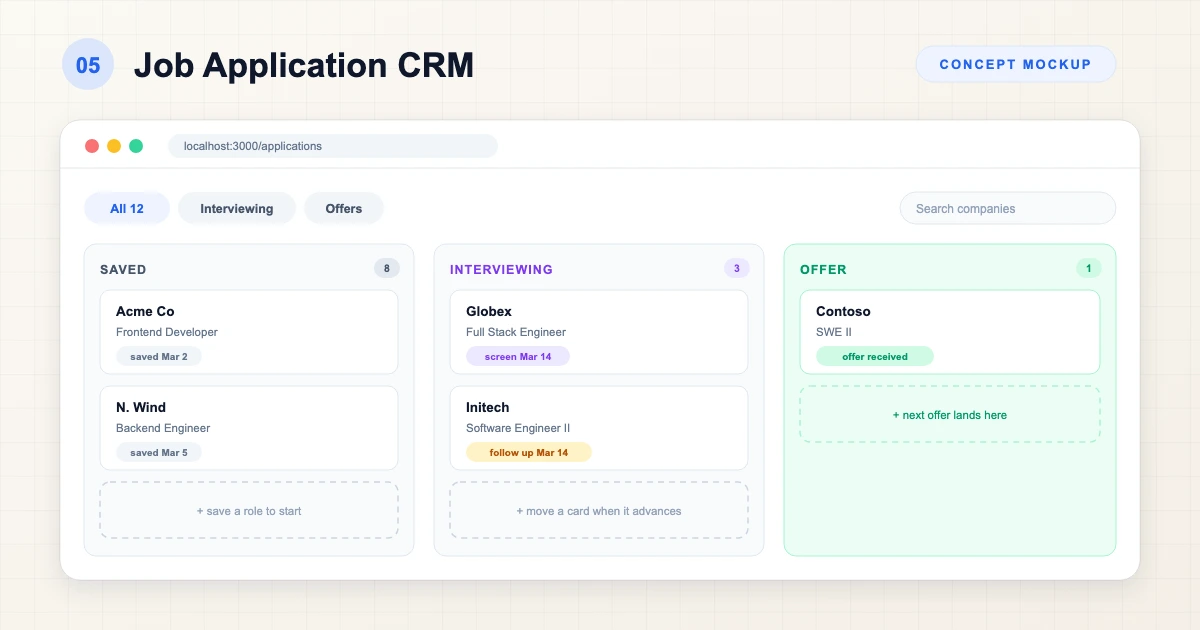
Task: Open the N. Wind application card
Action: point(249,428)
